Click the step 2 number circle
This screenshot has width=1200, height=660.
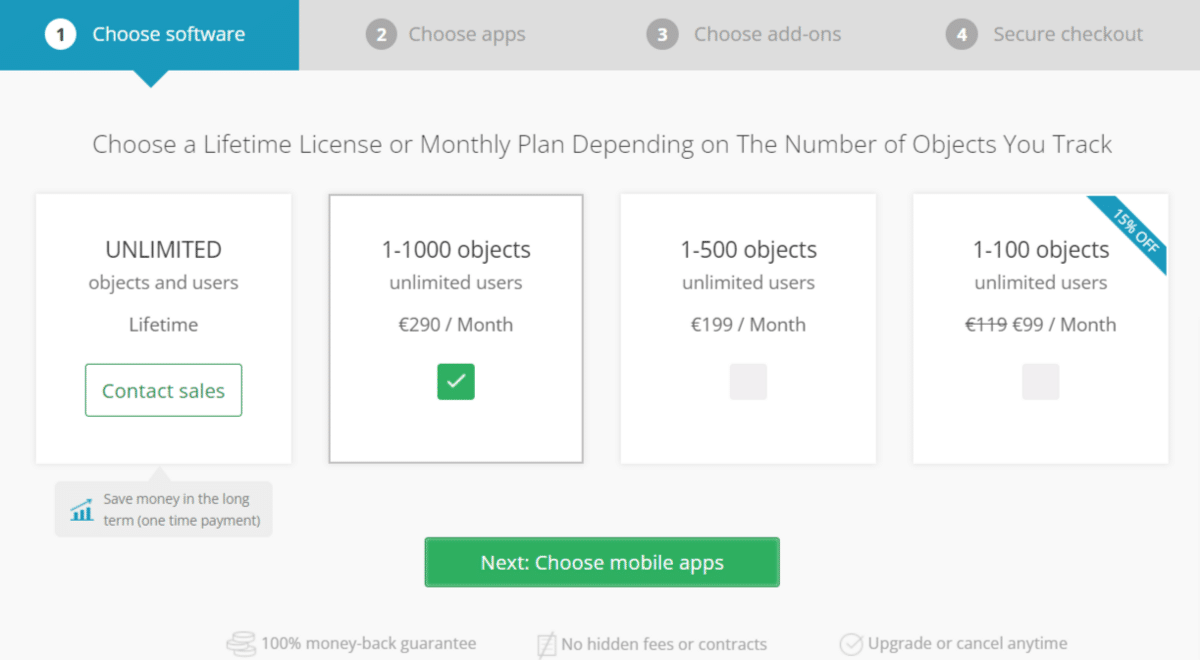380,35
